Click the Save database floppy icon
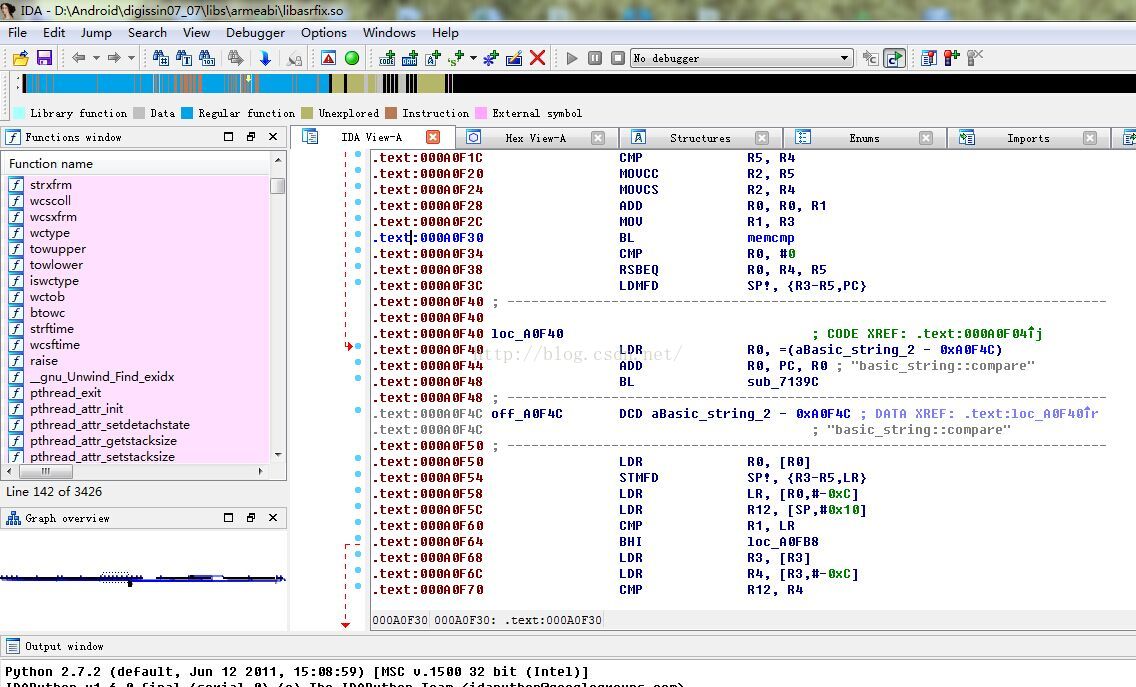Viewport: 1136px width, 687px height. point(44,58)
